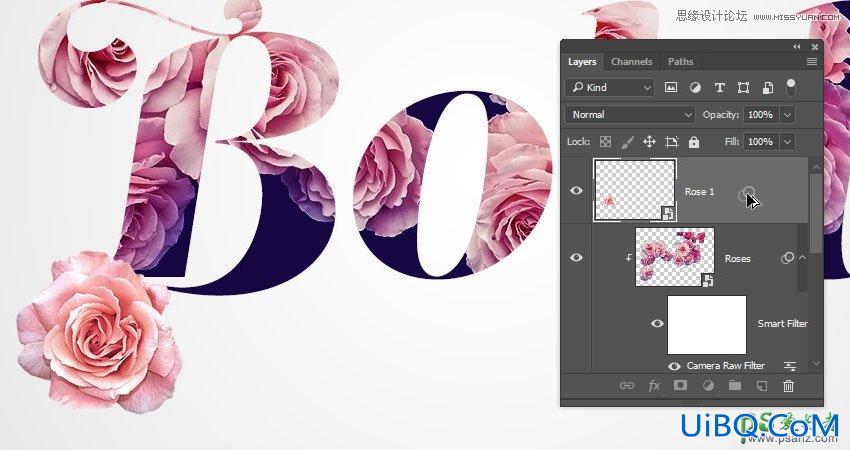This screenshot has width=850, height=450.
Task: Filter layers by shape layers
Action: tap(743, 87)
